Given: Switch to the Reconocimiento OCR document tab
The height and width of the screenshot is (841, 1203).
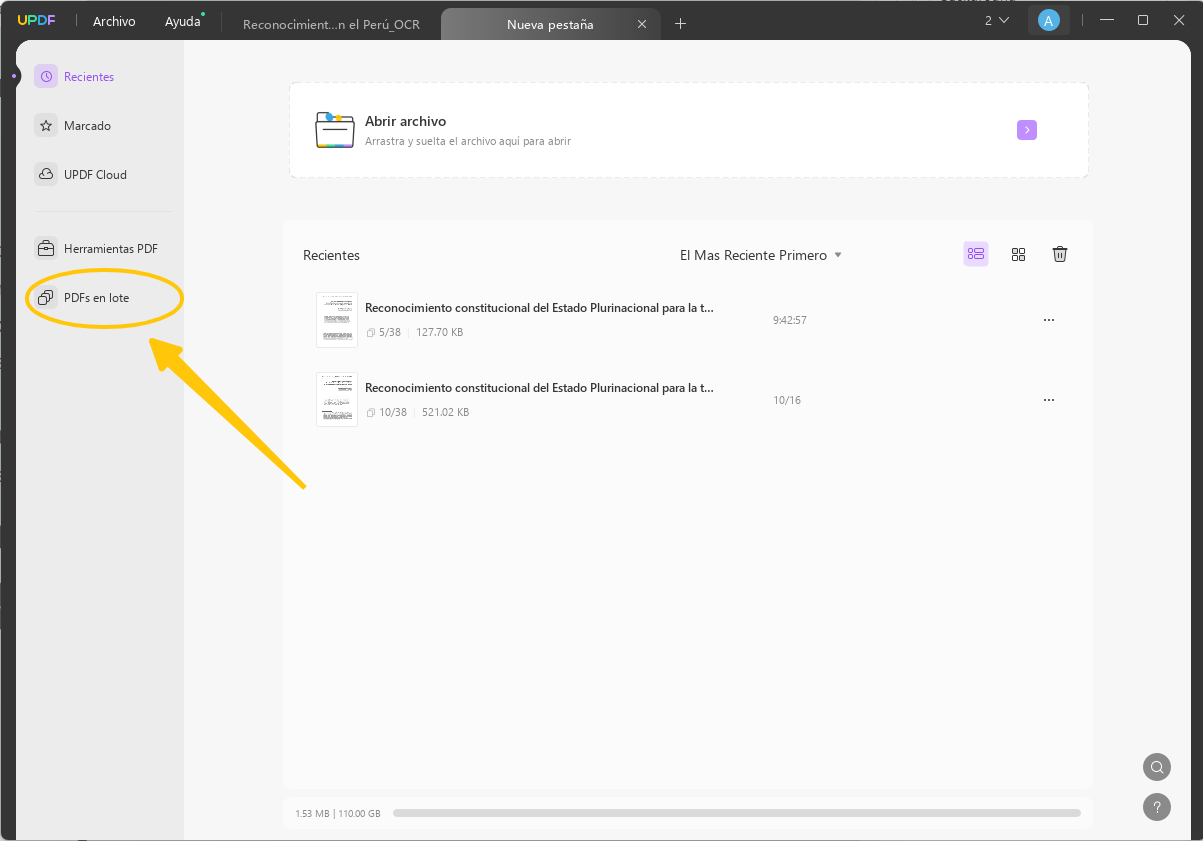Looking at the screenshot, I should 331,24.
